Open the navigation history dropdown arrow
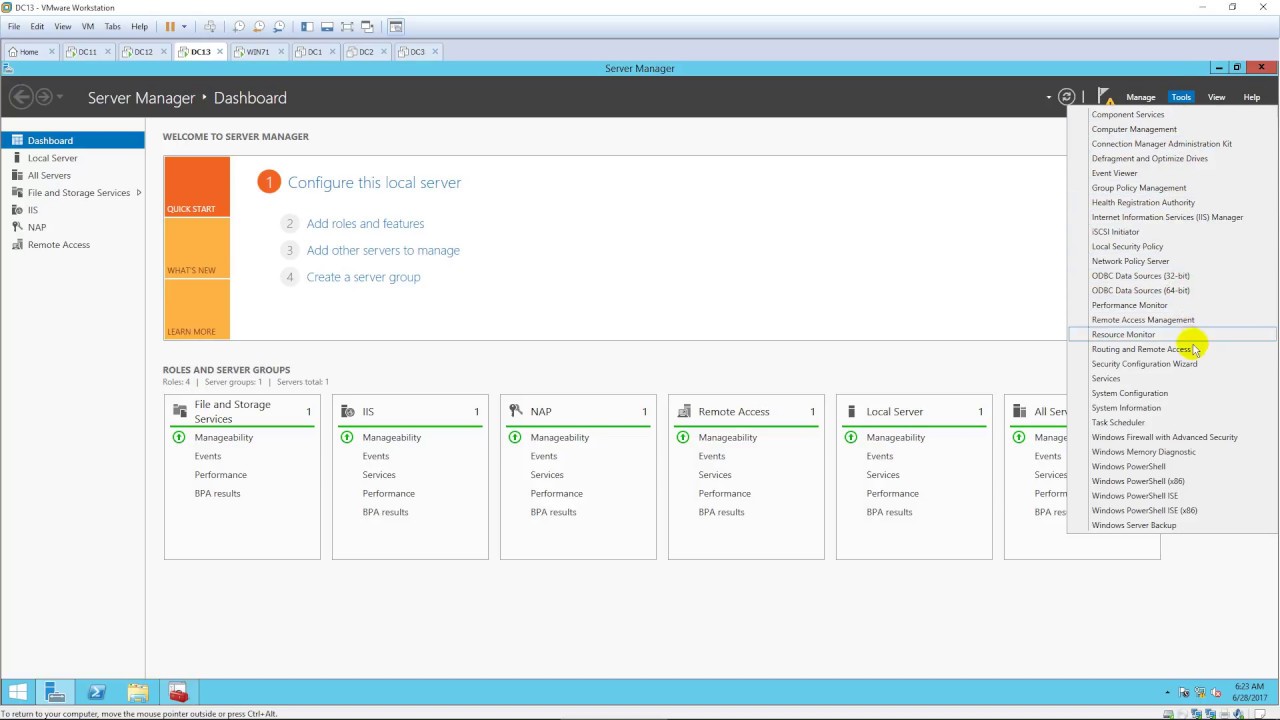 click(x=60, y=97)
